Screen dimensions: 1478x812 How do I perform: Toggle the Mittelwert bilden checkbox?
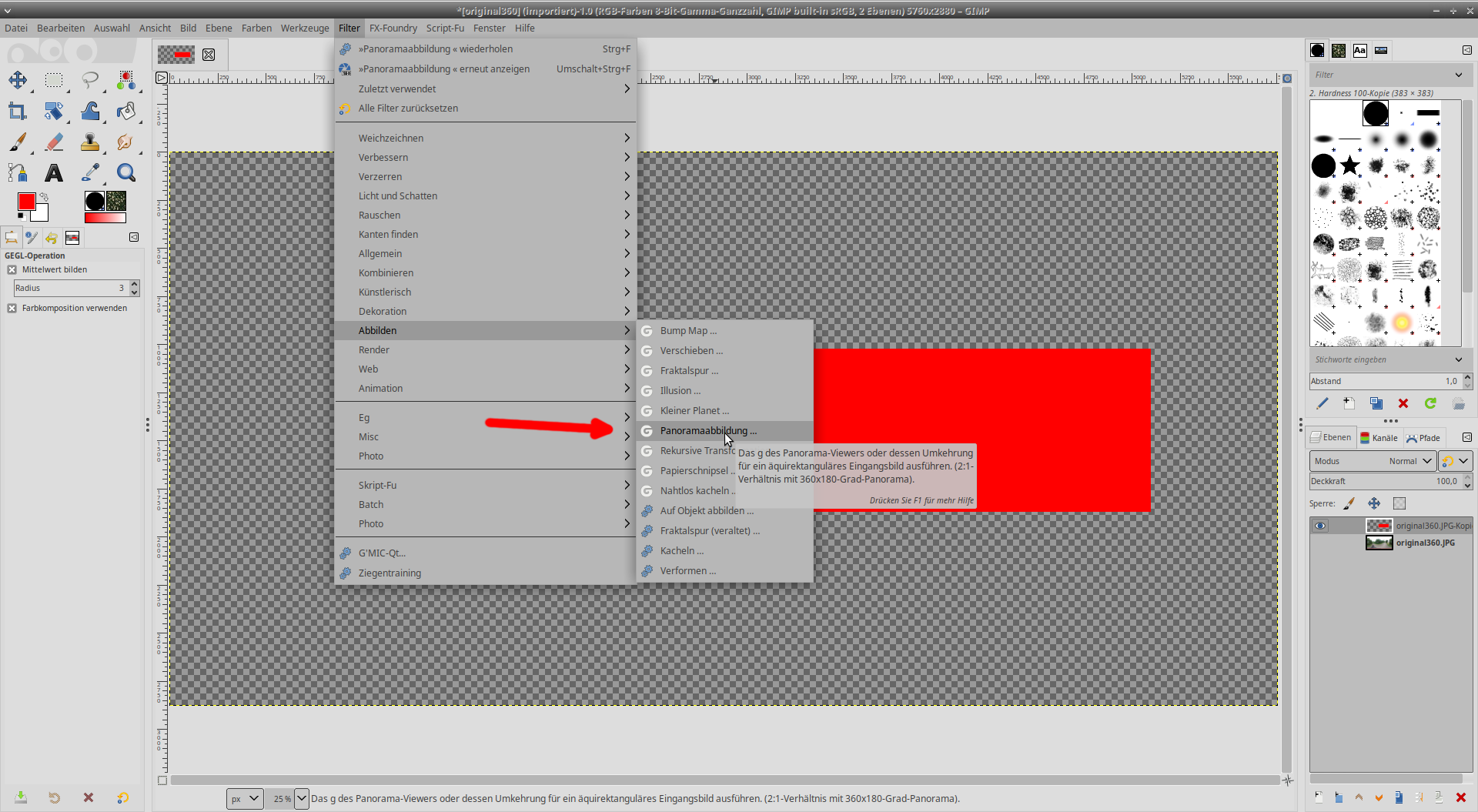(x=12, y=270)
